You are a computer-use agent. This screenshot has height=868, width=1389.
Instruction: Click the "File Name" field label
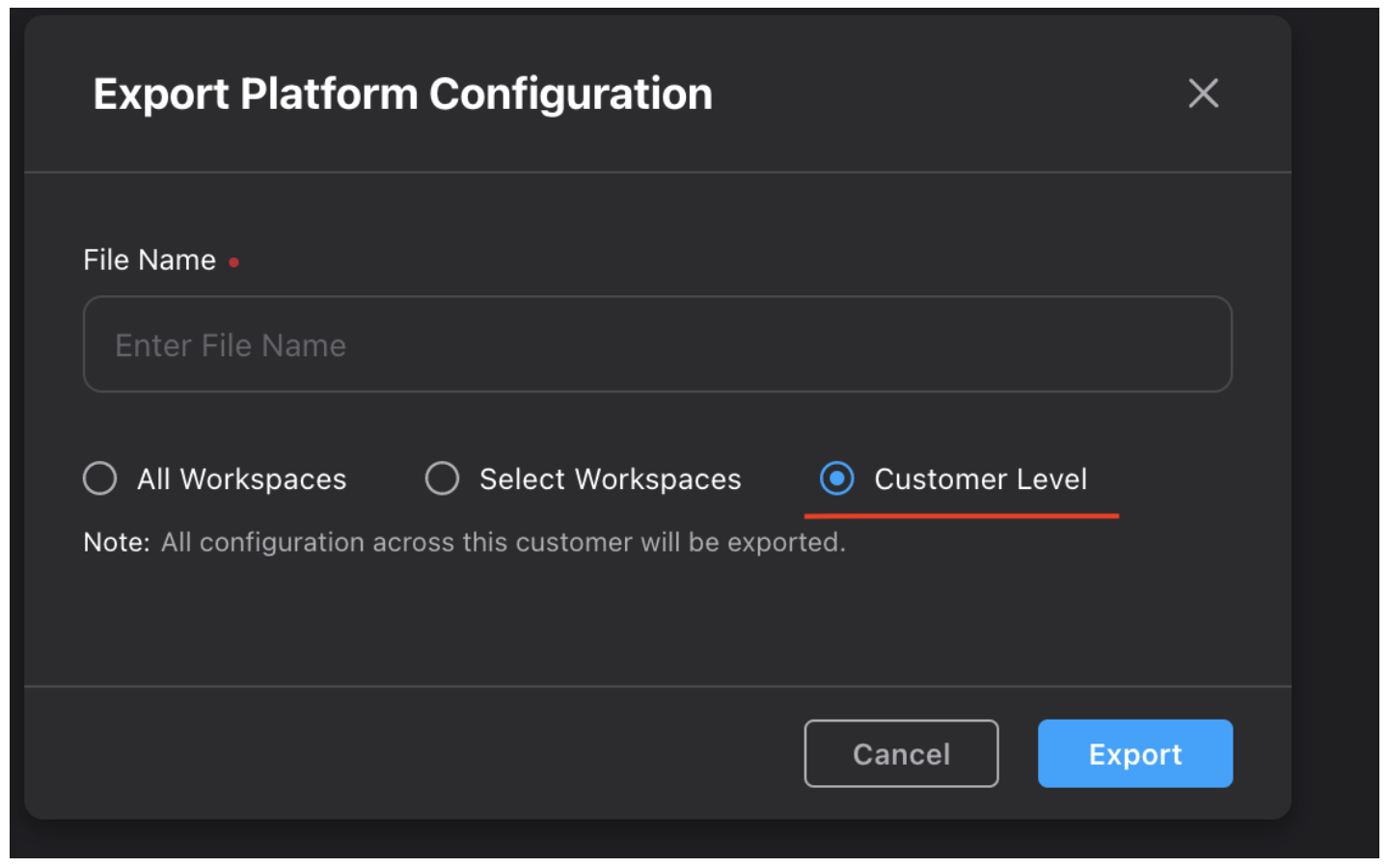tap(150, 260)
